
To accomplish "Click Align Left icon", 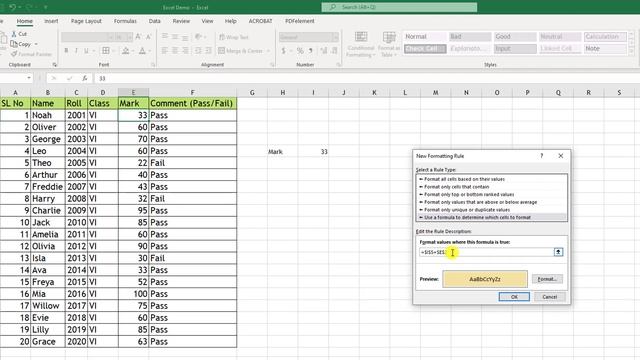I will pos(165,51).
